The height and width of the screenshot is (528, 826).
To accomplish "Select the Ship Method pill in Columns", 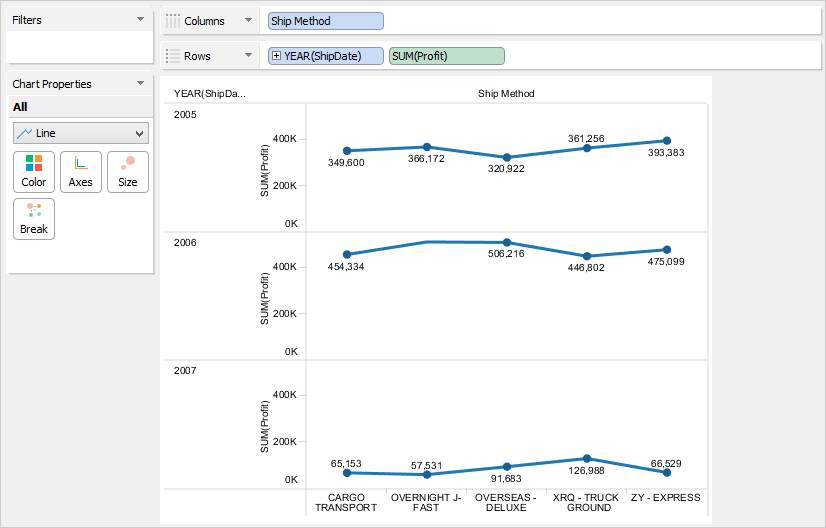I will click(x=326, y=21).
